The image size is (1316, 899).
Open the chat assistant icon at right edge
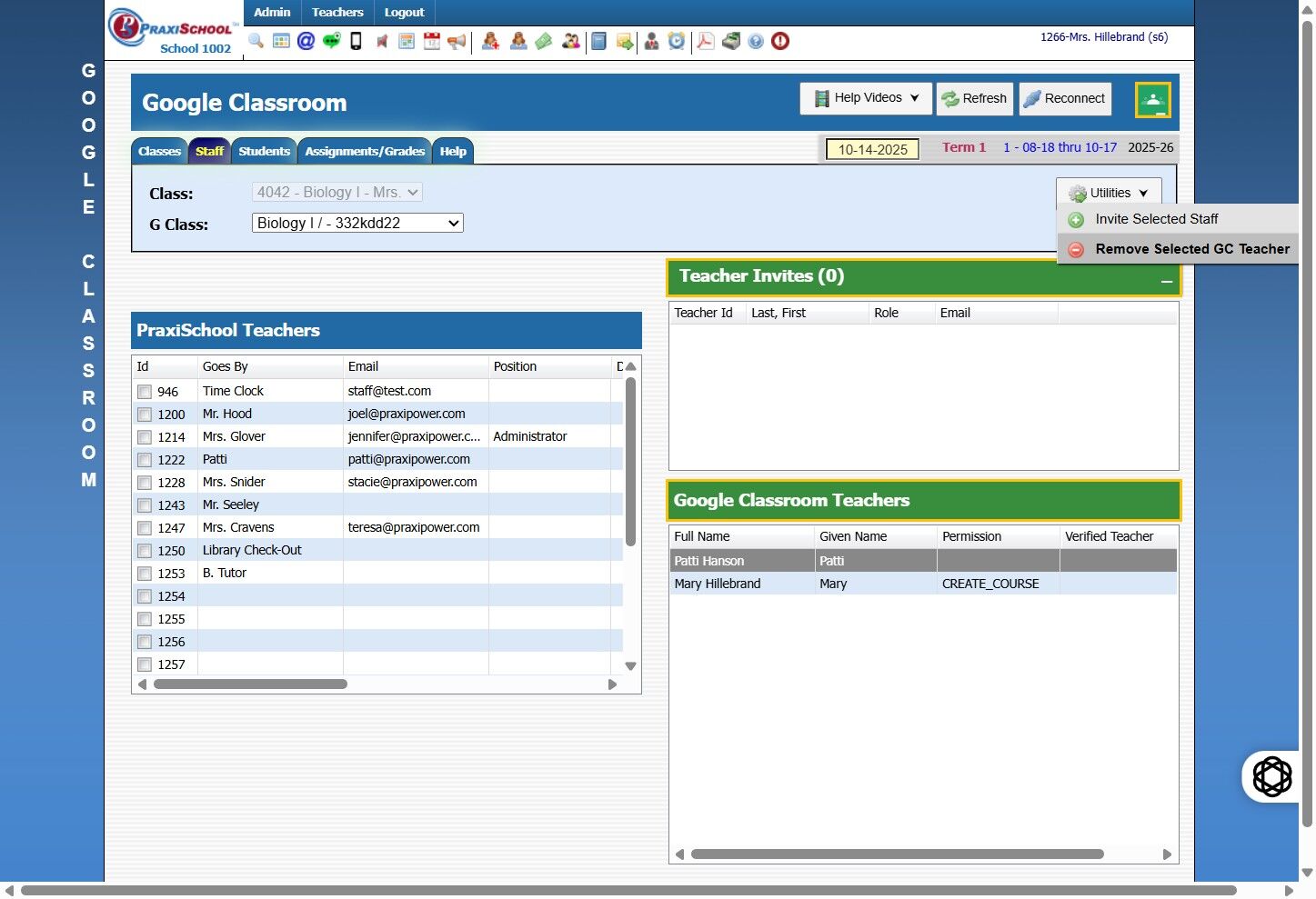pyautogui.click(x=1271, y=776)
